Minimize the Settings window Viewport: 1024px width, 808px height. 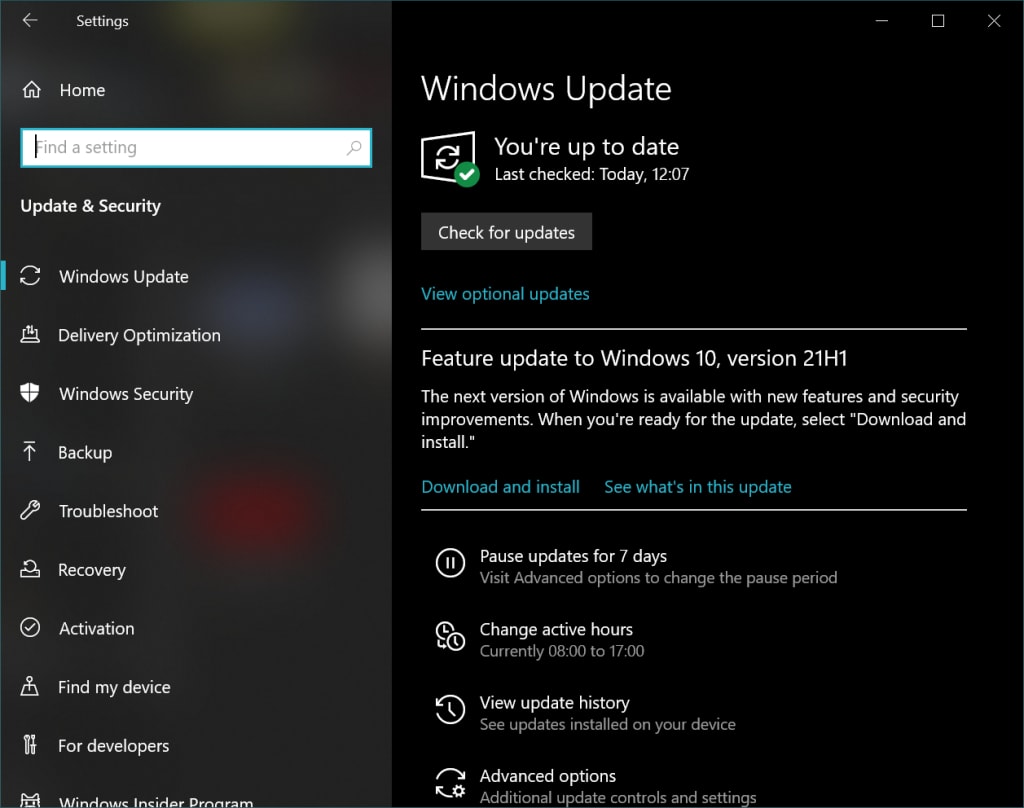click(882, 20)
